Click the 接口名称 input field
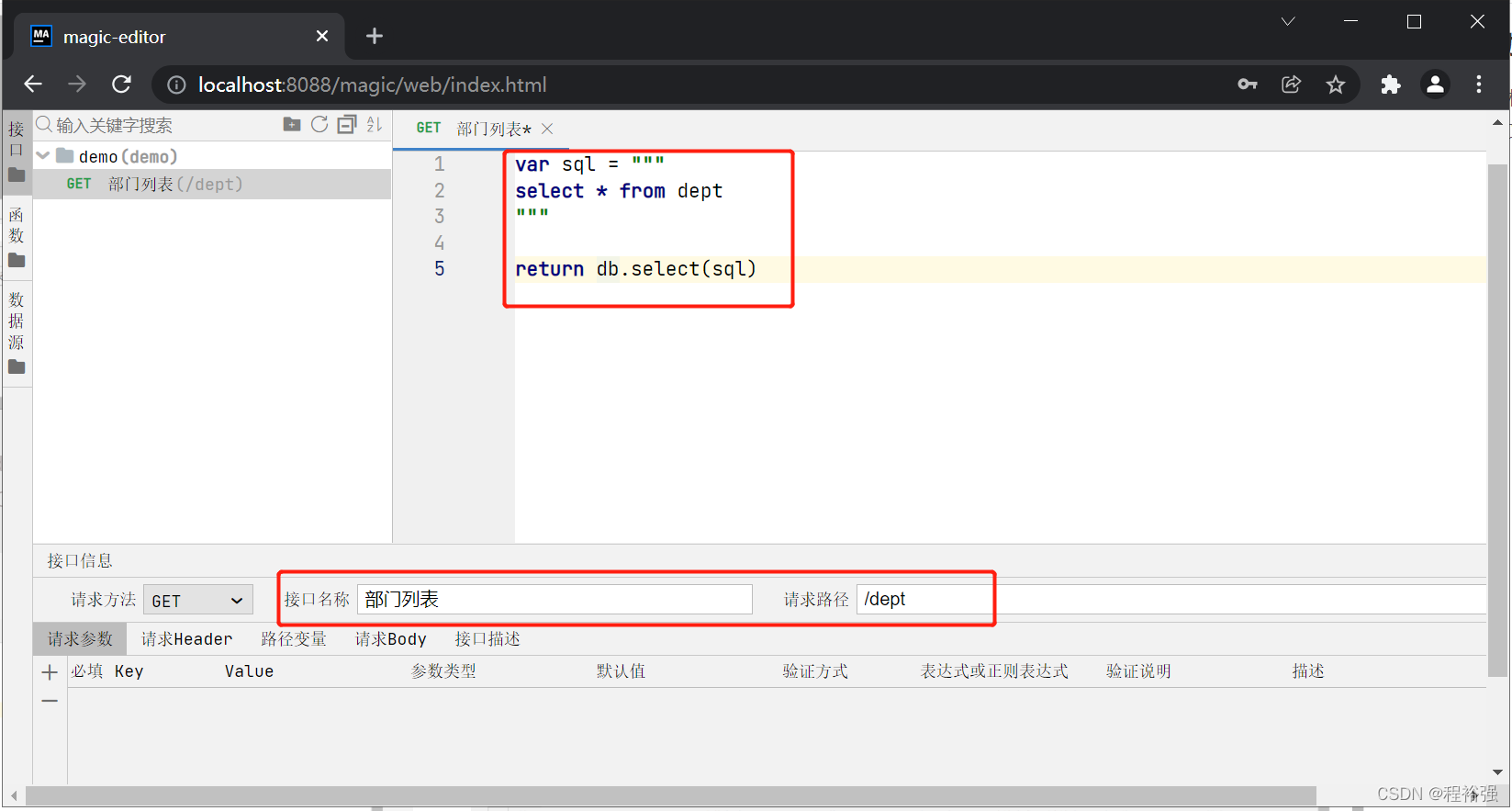This screenshot has width=1512, height=811. [x=554, y=599]
